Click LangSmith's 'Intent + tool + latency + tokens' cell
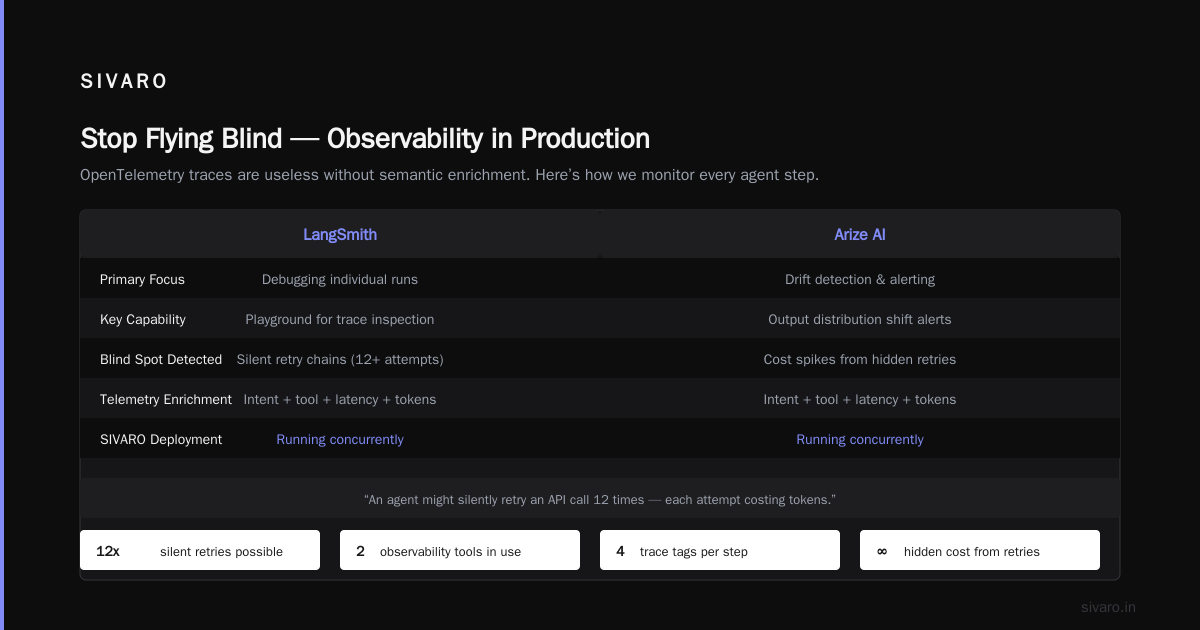Viewport: 1200px width, 630px height. pyautogui.click(x=340, y=400)
